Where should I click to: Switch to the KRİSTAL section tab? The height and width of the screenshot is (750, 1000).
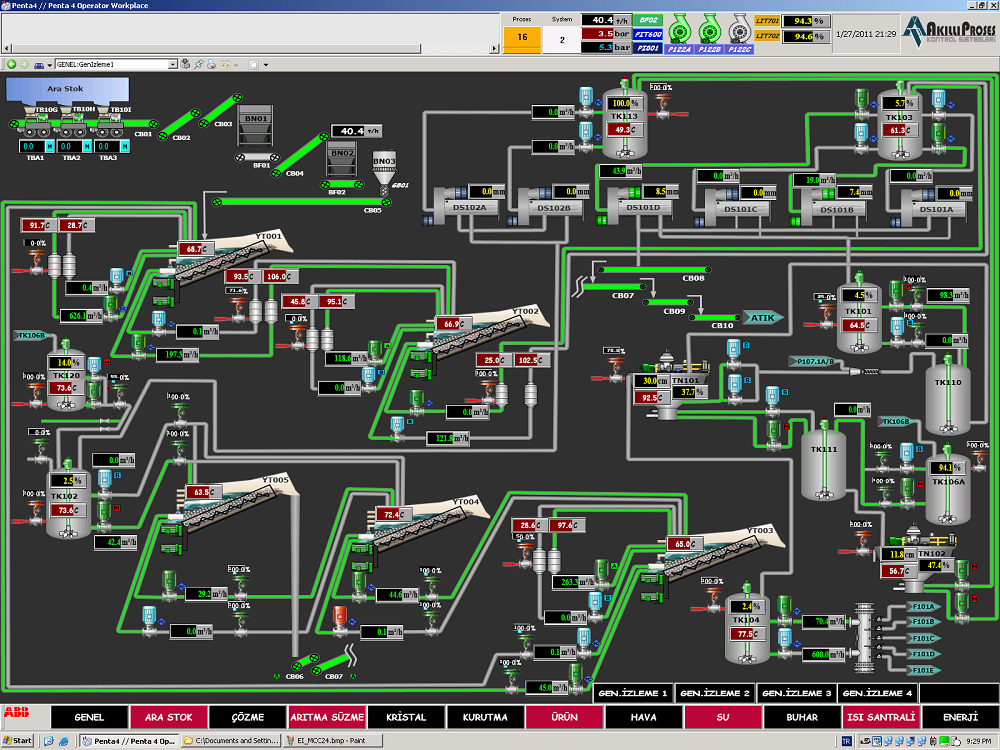click(406, 717)
